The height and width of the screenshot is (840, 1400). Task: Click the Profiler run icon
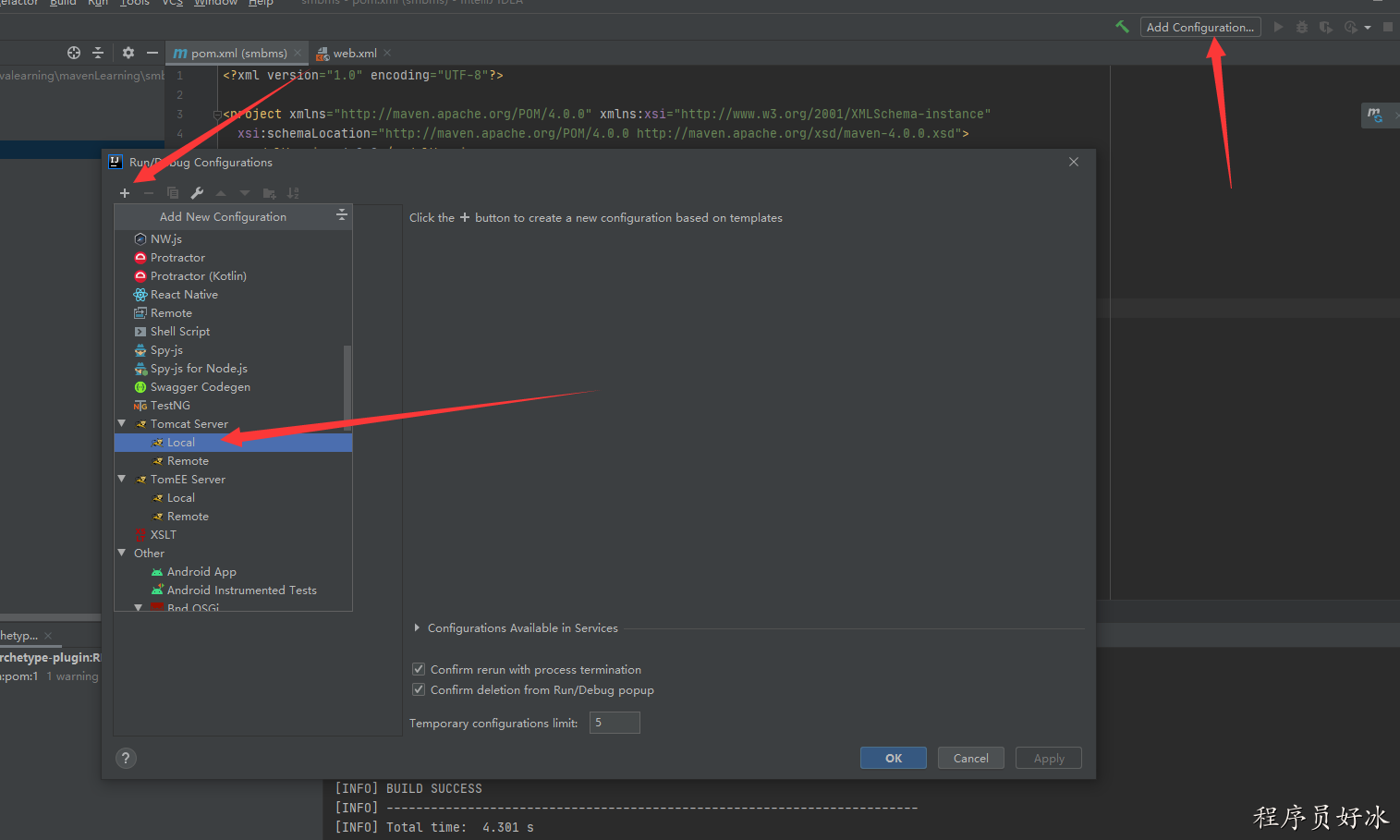click(1351, 27)
